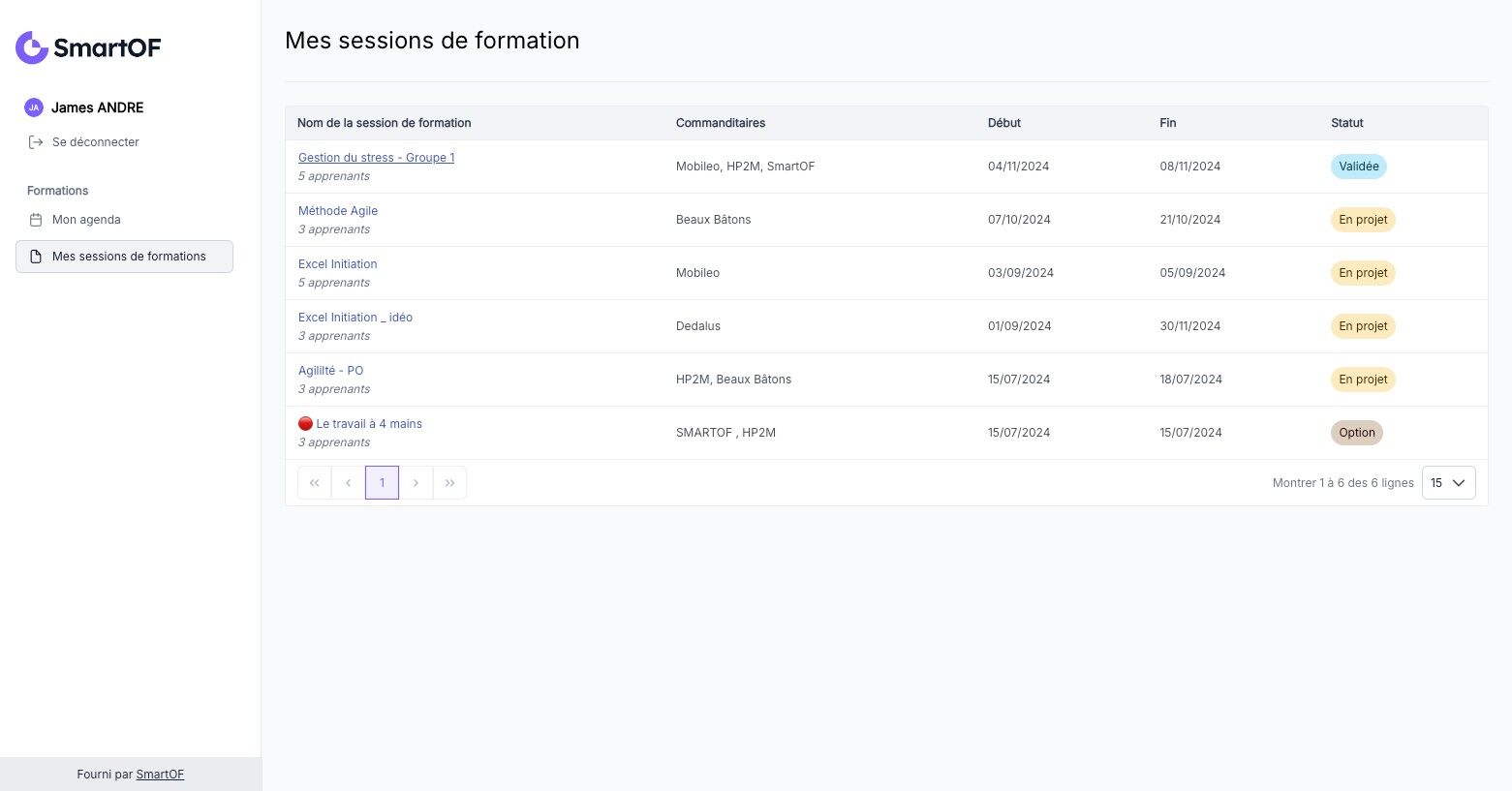Select page 1 pagination button
This screenshot has height=791, width=1512.
[382, 483]
